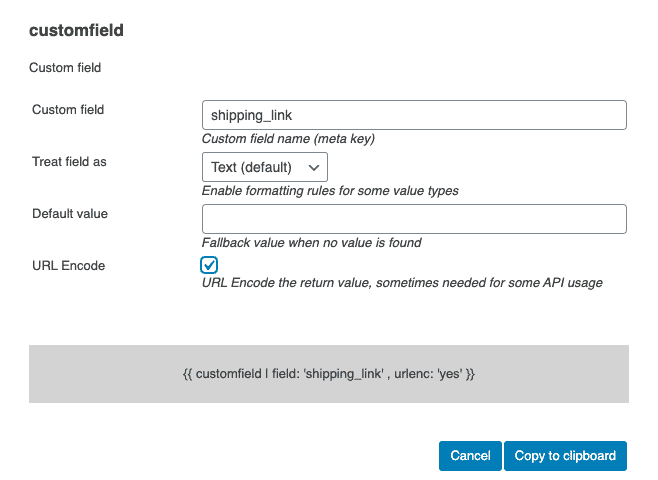Click Copy to clipboard
This screenshot has width=658, height=480.
565,456
